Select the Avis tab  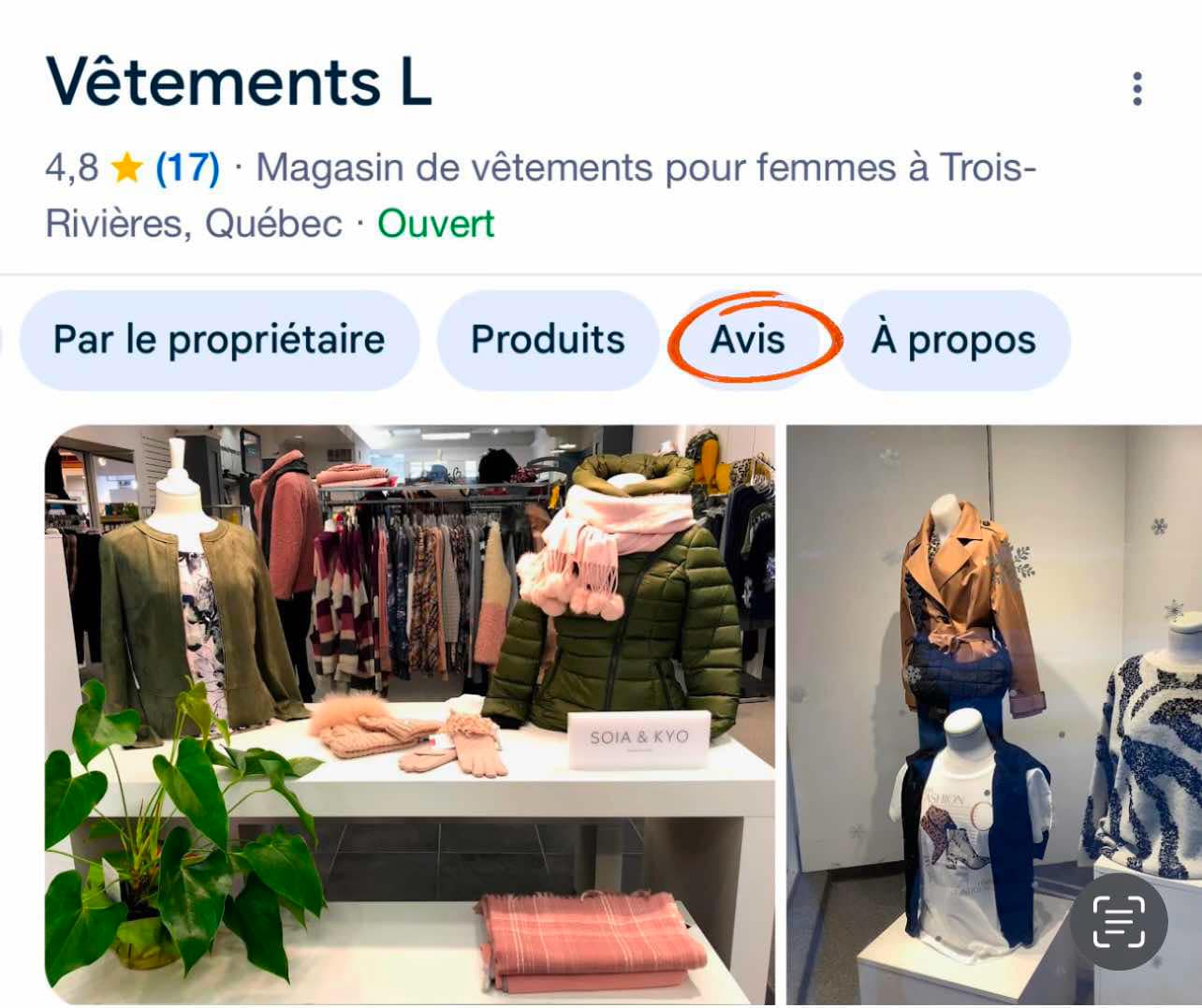747,340
